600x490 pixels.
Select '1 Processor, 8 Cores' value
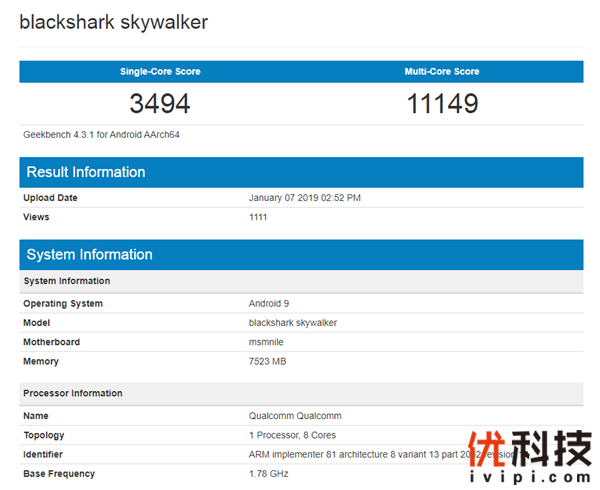point(292,435)
